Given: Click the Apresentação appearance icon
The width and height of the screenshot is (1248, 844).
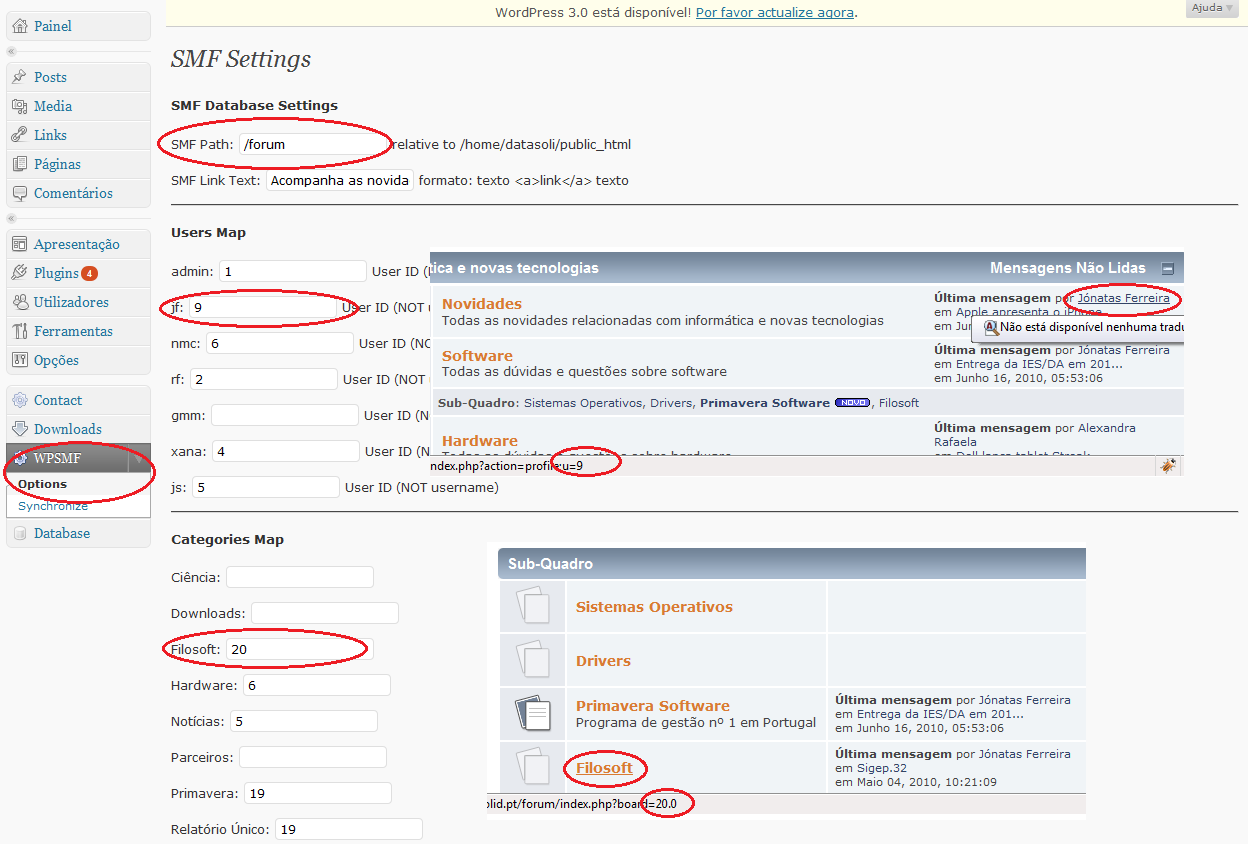Looking at the screenshot, I should [x=20, y=244].
